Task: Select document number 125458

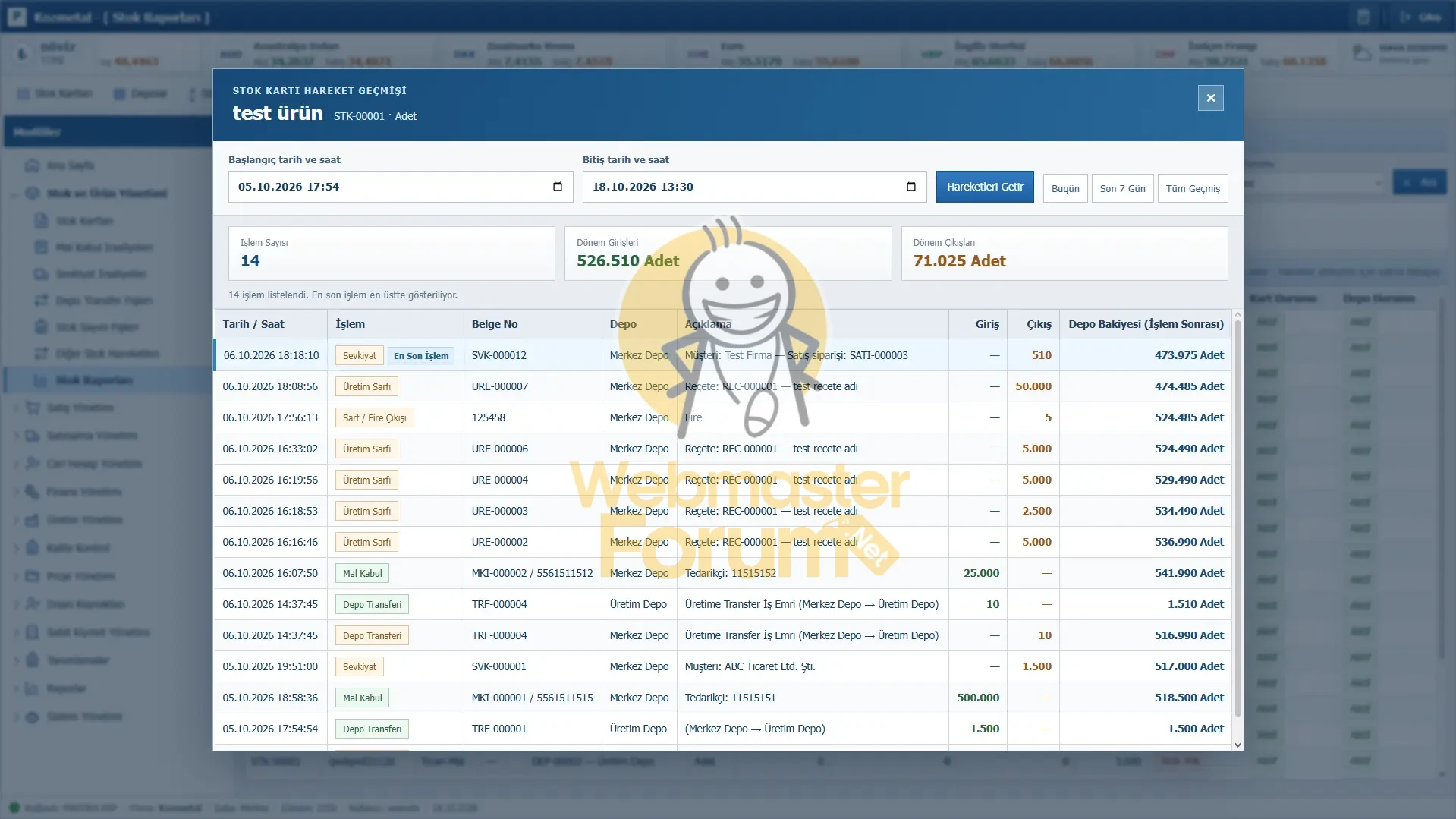Action: point(488,417)
